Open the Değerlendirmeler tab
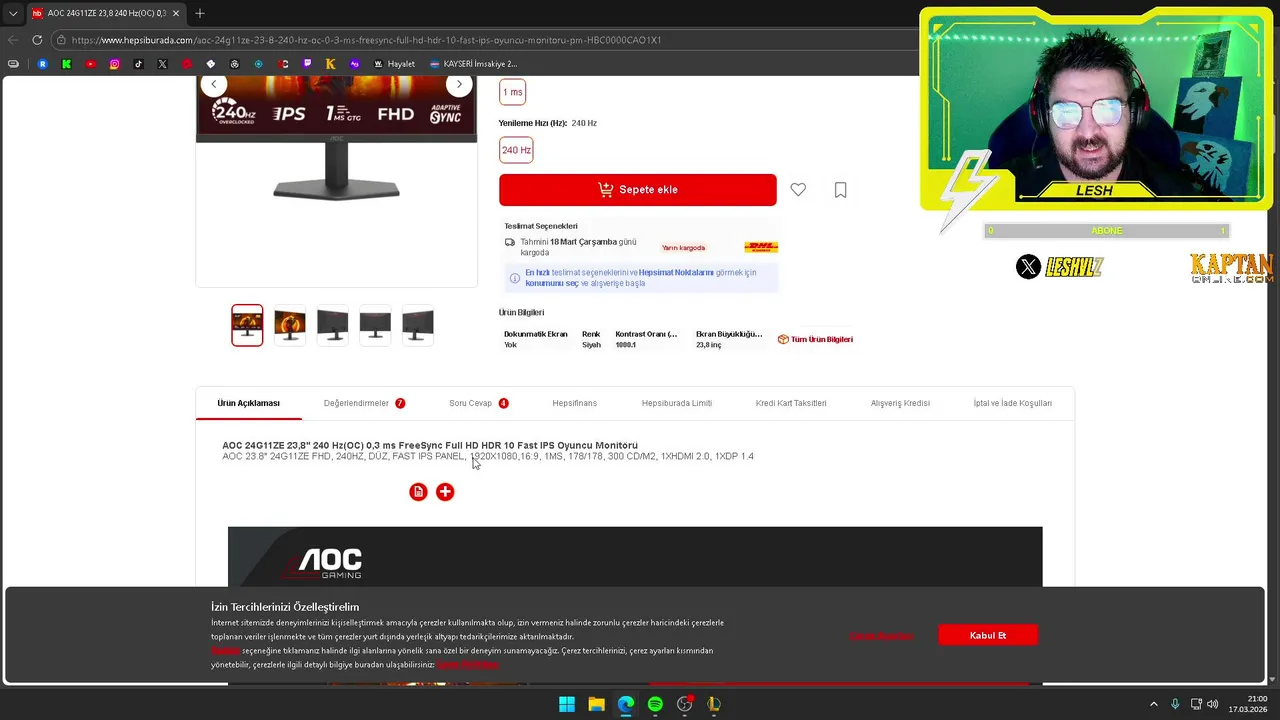The width and height of the screenshot is (1280, 720). [364, 403]
